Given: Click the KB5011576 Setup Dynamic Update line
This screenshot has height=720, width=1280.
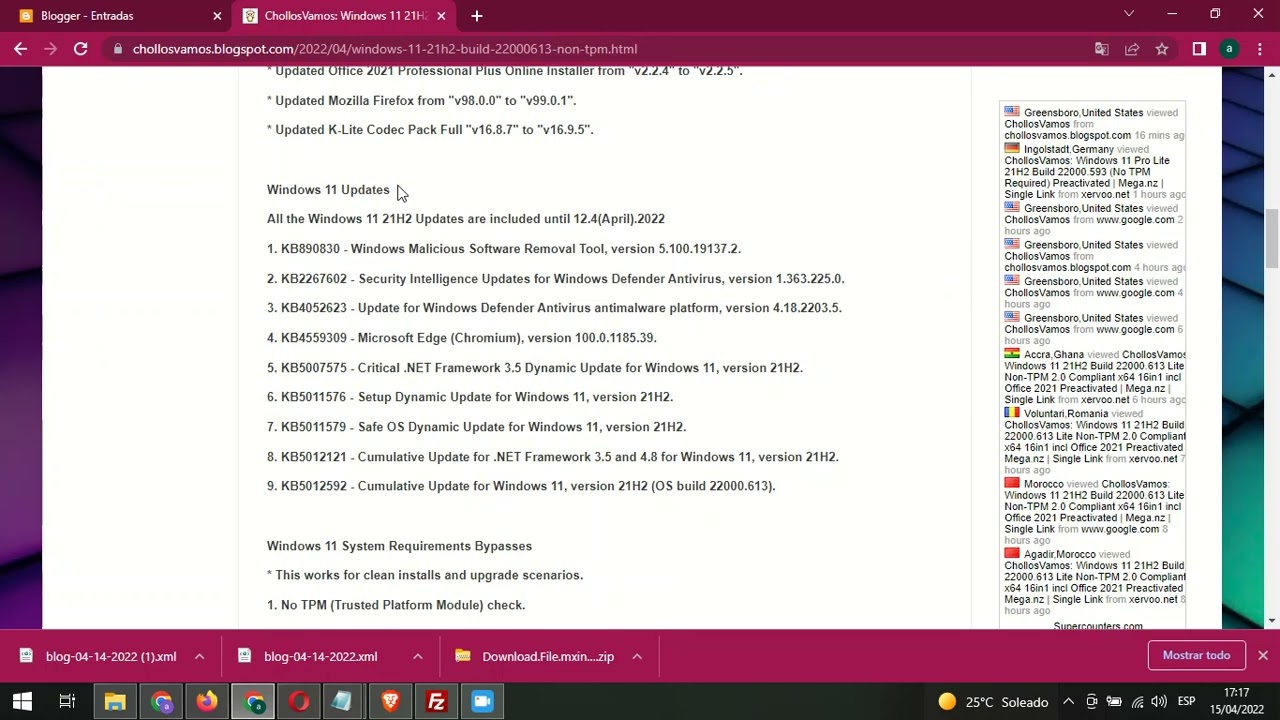Looking at the screenshot, I should pyautogui.click(x=470, y=397).
